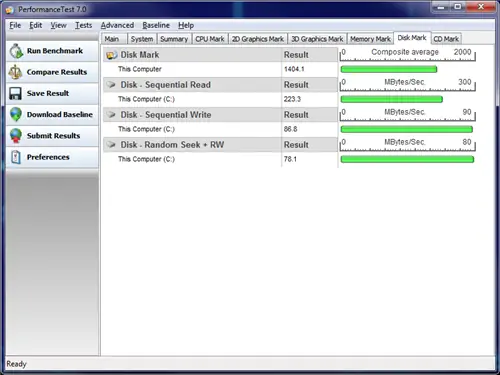Image resolution: width=500 pixels, height=375 pixels.
Task: Click the Compare Results scales icon
Action: point(15,72)
